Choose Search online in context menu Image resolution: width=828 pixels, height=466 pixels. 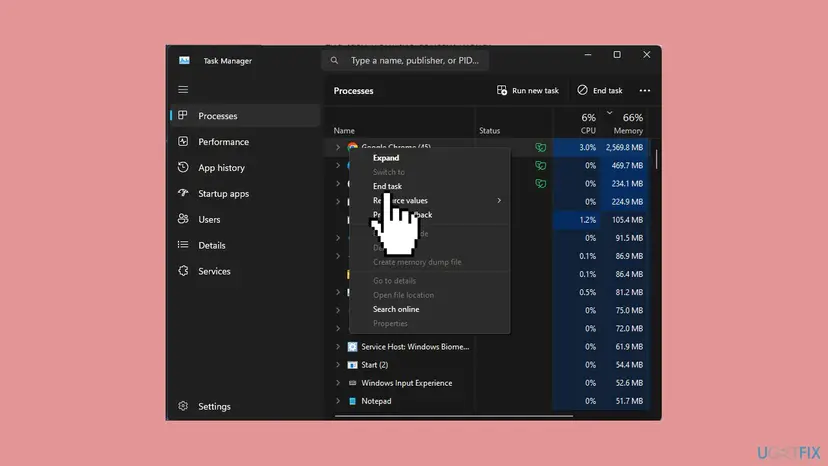pyautogui.click(x=396, y=309)
